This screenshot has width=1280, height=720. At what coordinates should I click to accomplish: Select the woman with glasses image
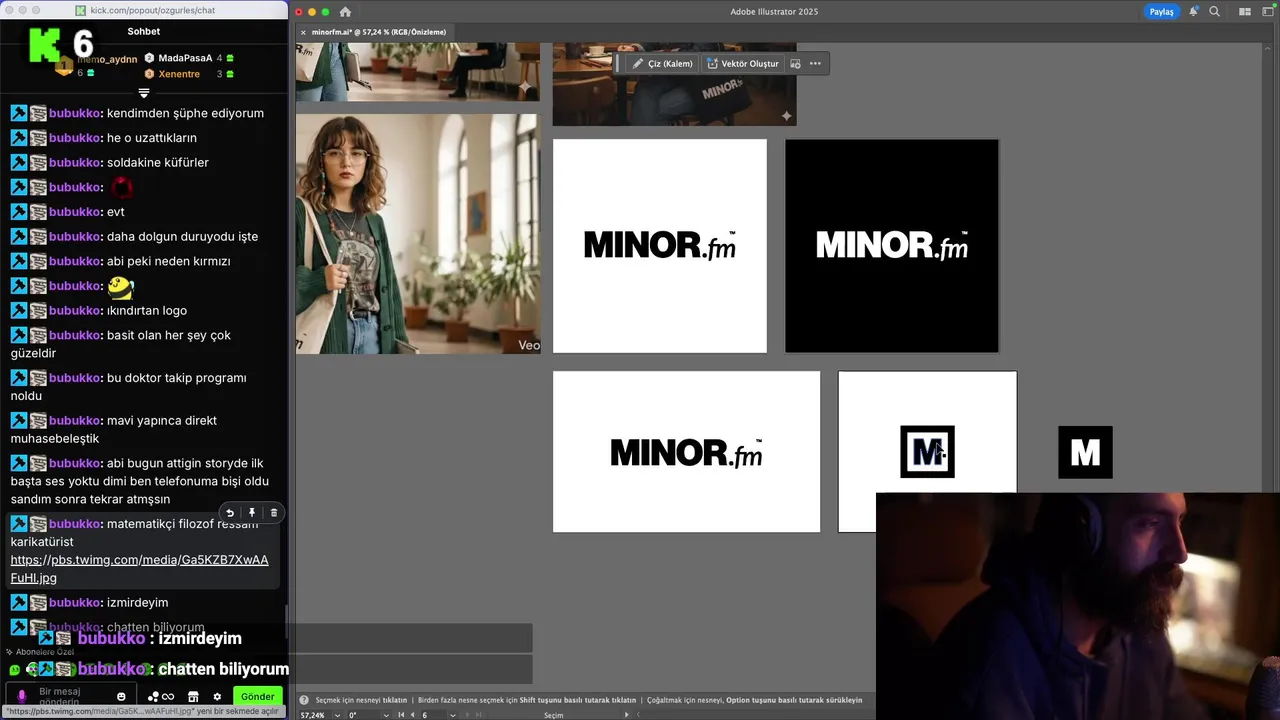418,234
